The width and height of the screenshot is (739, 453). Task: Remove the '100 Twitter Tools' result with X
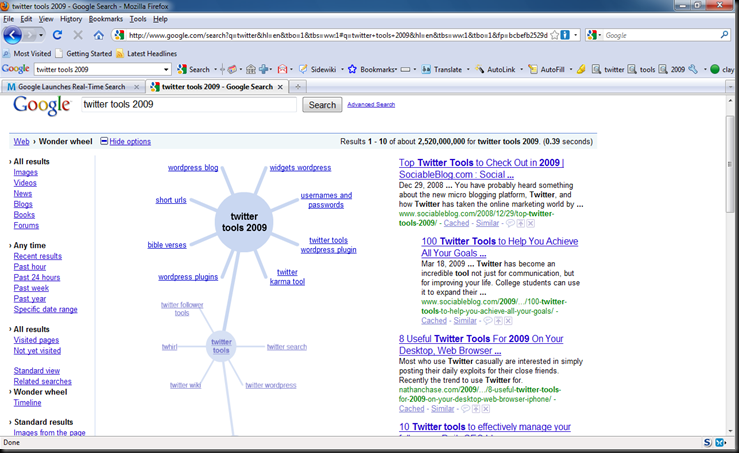(x=508, y=321)
